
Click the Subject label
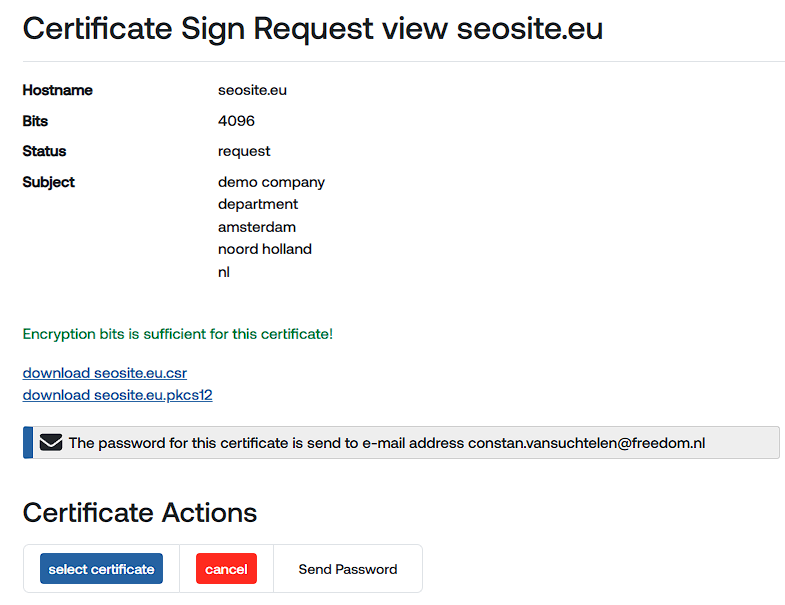48,182
